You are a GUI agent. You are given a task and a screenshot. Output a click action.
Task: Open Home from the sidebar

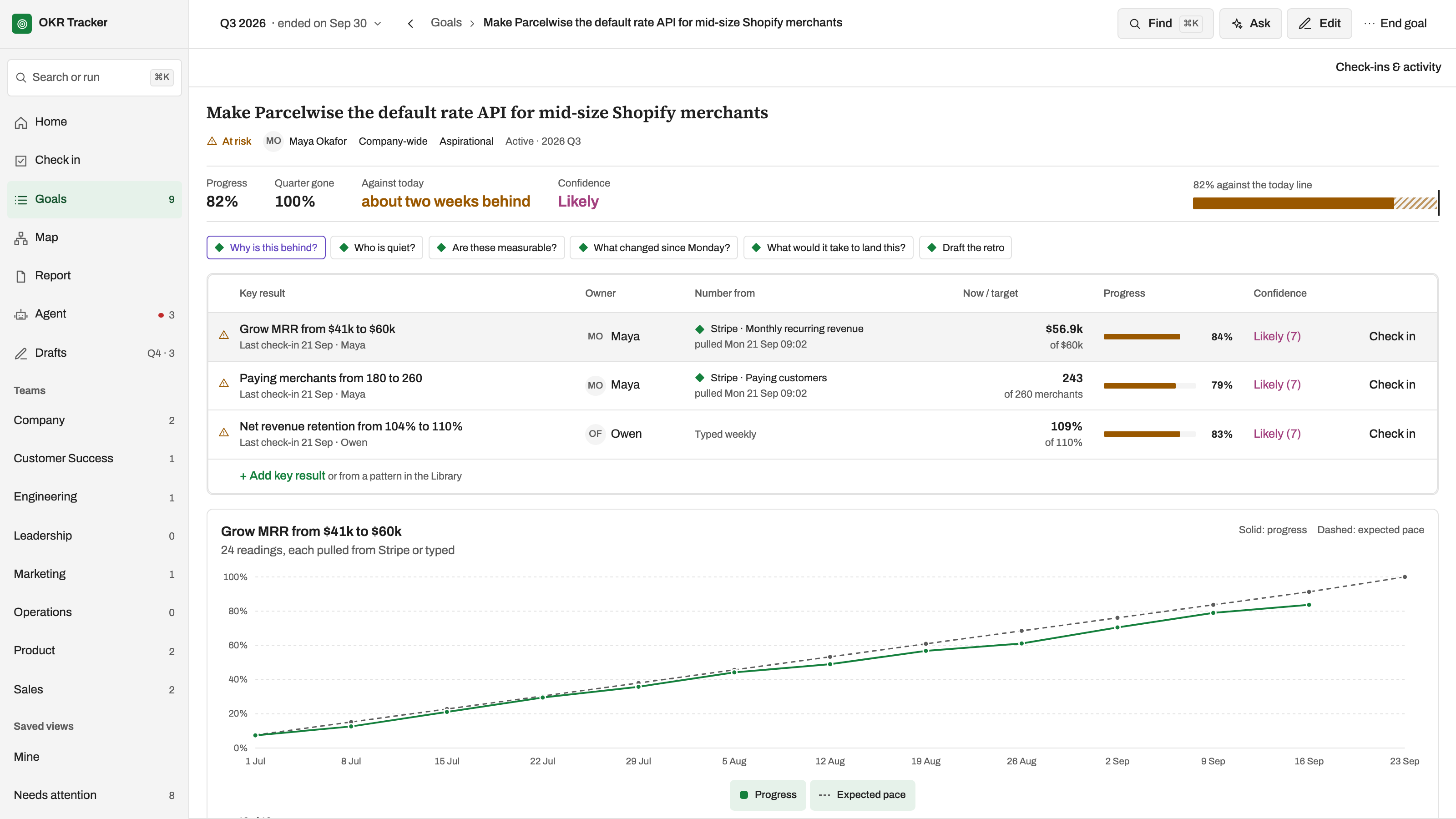(x=94, y=121)
